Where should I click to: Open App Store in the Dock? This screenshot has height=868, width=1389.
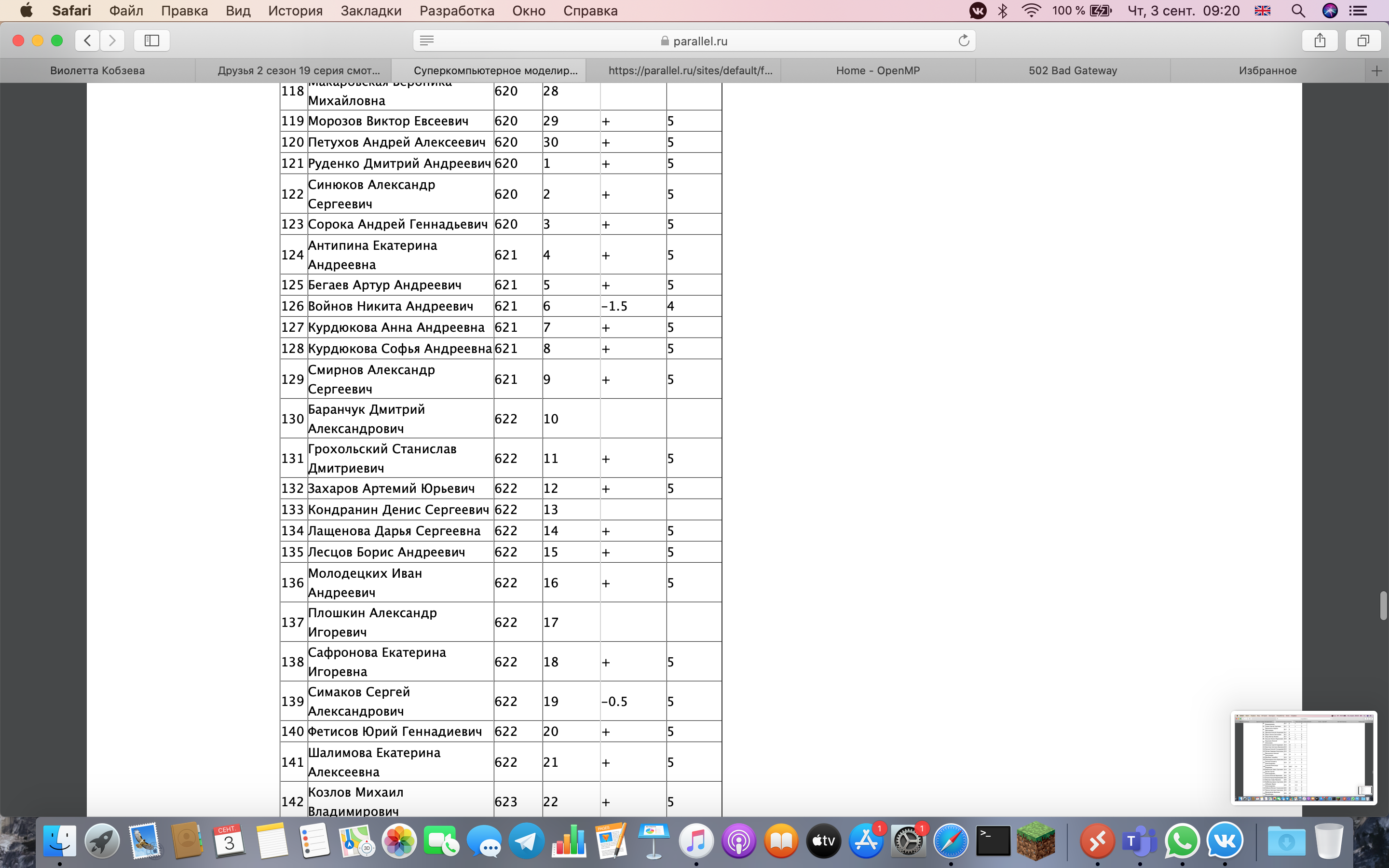(x=866, y=841)
